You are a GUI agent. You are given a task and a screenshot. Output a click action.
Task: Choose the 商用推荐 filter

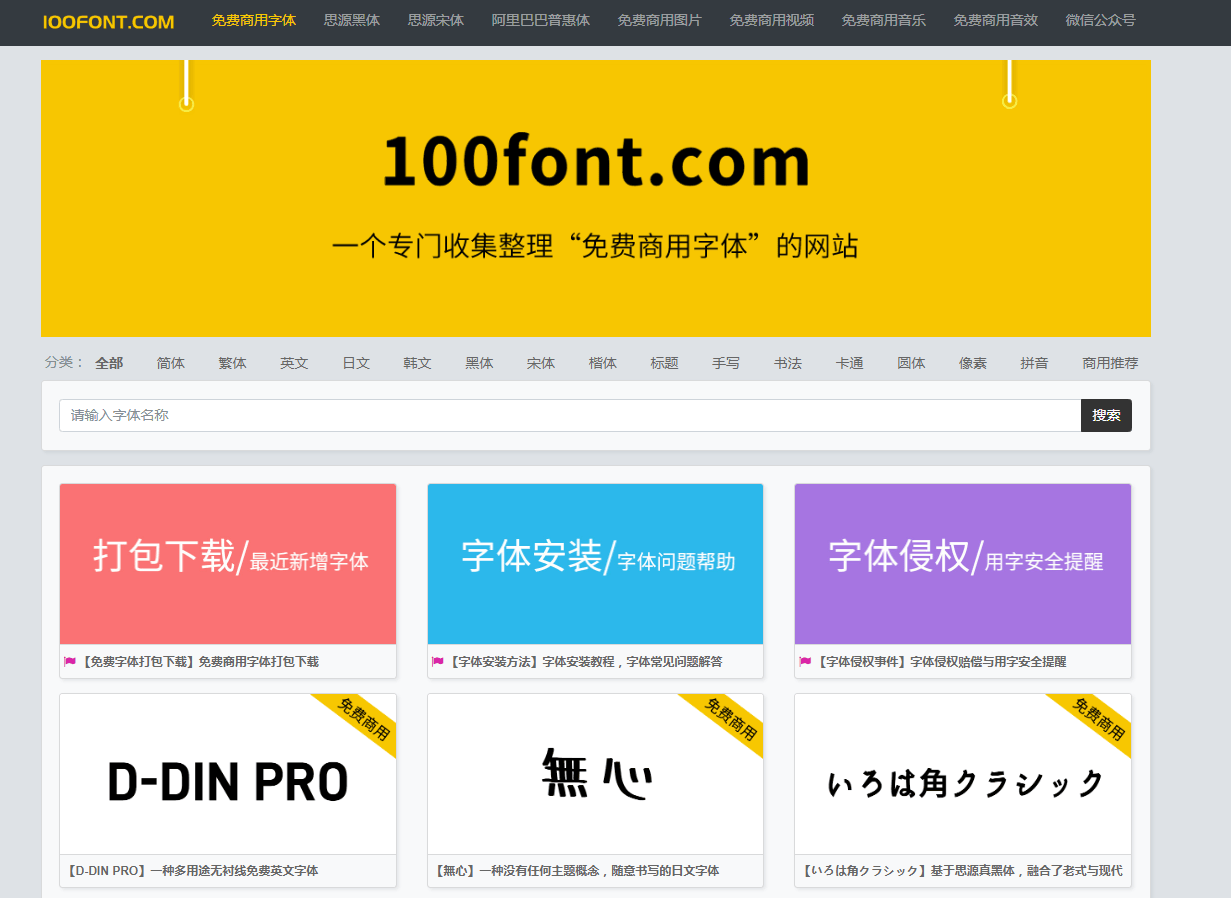pyautogui.click(x=1110, y=363)
